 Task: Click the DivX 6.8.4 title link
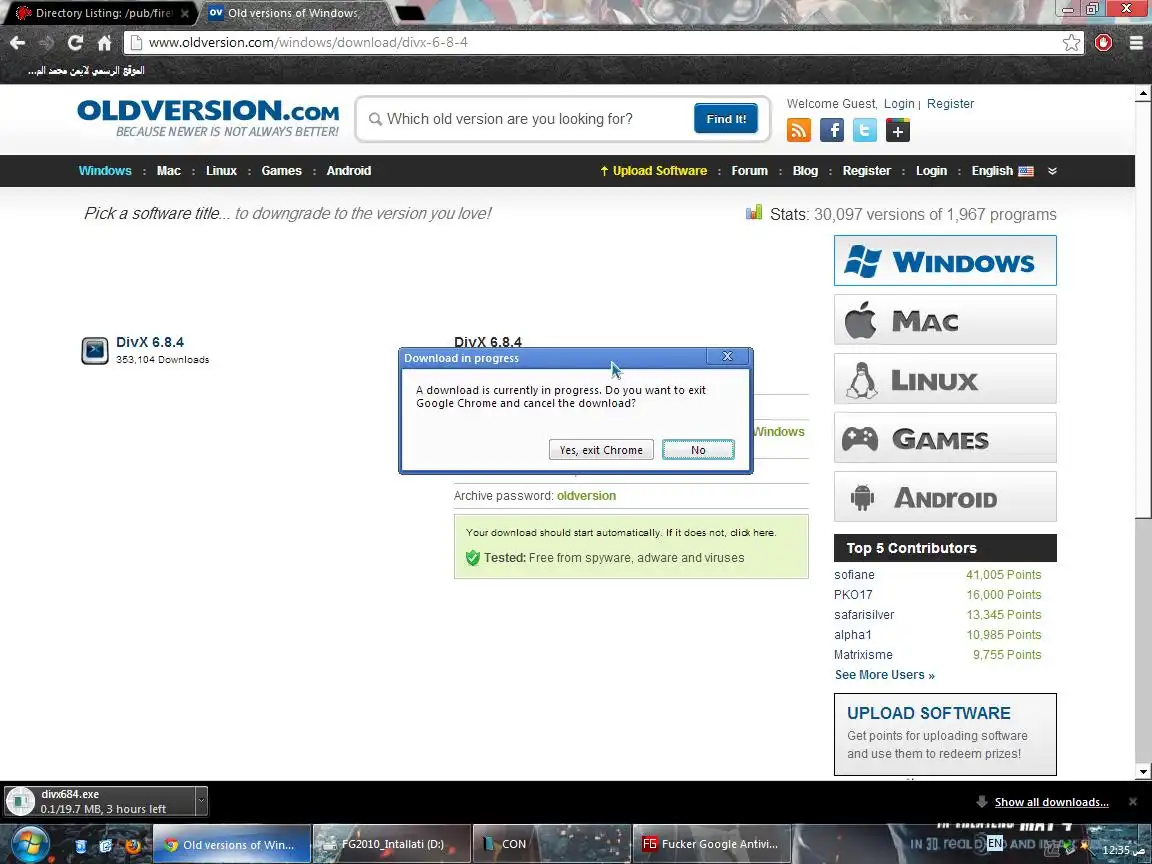(150, 342)
